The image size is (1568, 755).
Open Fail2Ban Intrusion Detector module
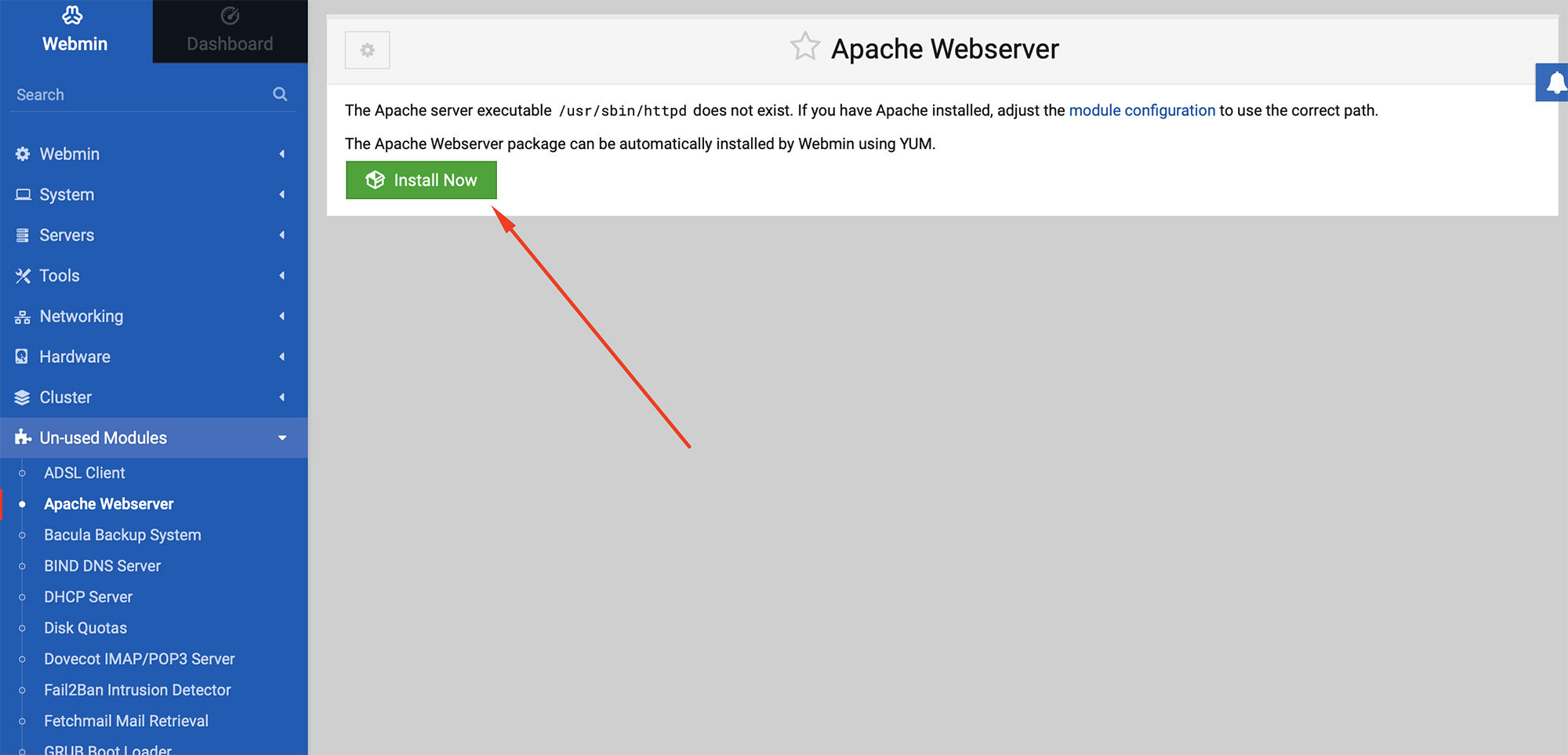tap(137, 690)
